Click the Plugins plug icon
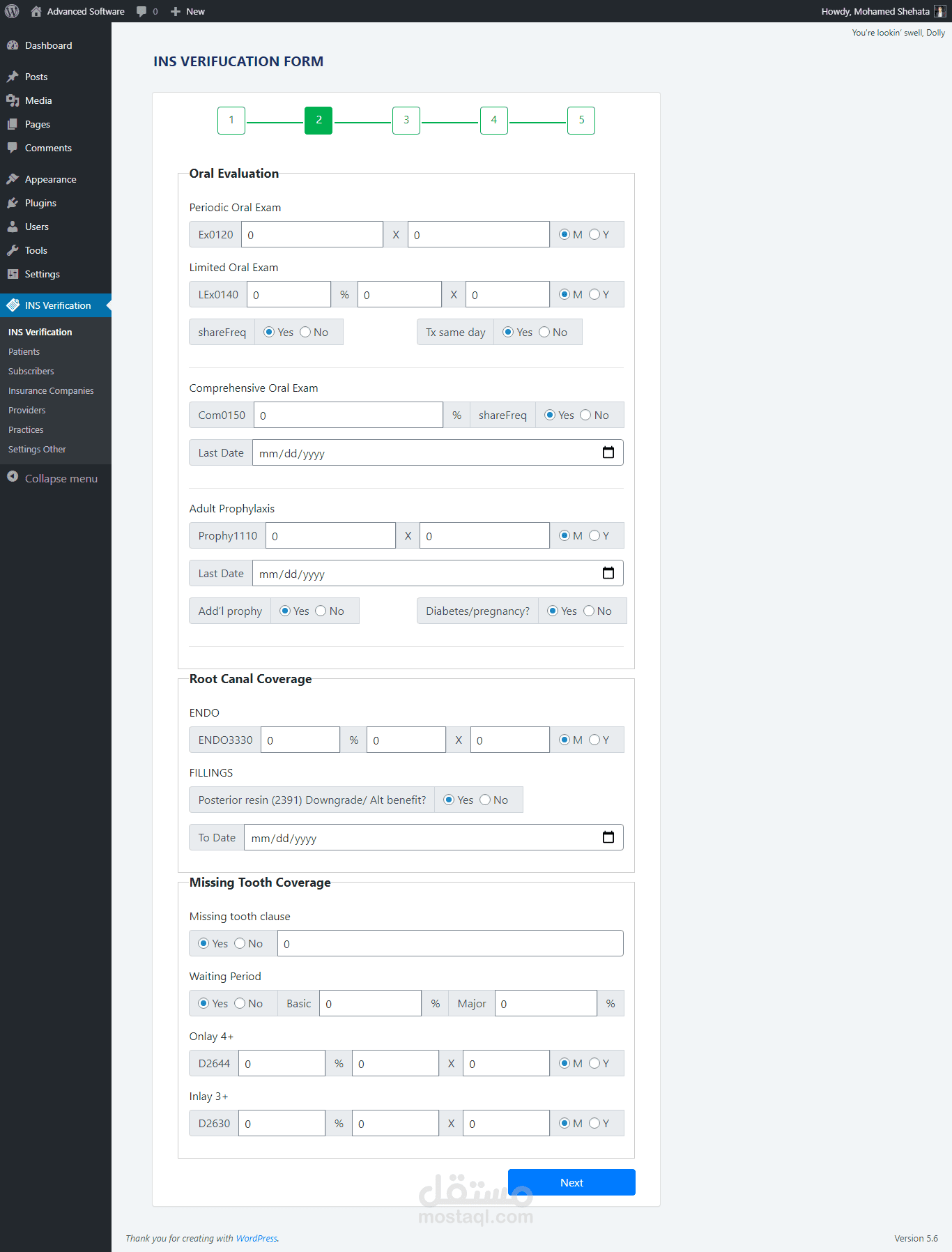Screen dimensions: 952x1252 13,203
